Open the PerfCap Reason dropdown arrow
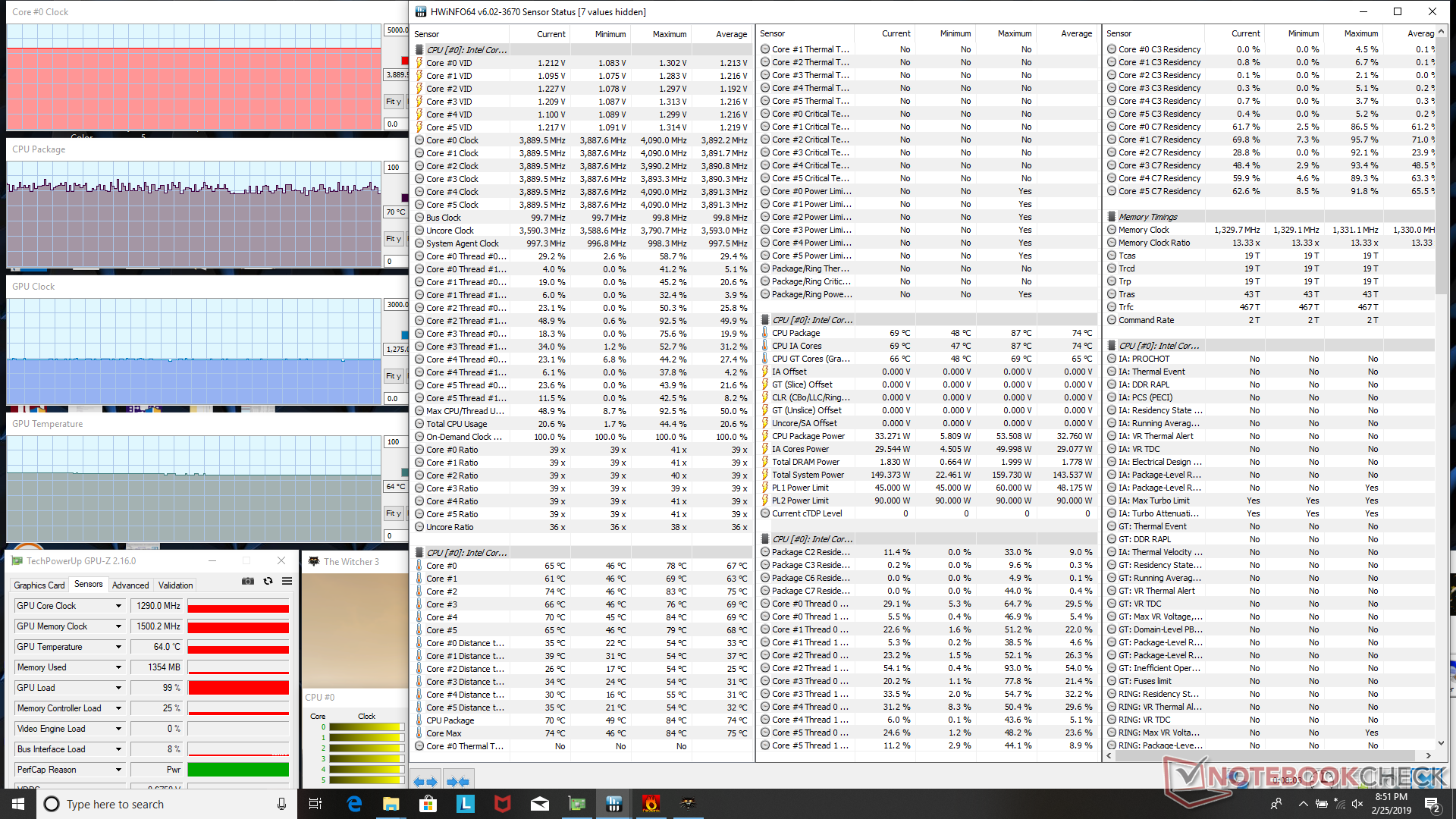This screenshot has height=819, width=1456. tap(118, 770)
